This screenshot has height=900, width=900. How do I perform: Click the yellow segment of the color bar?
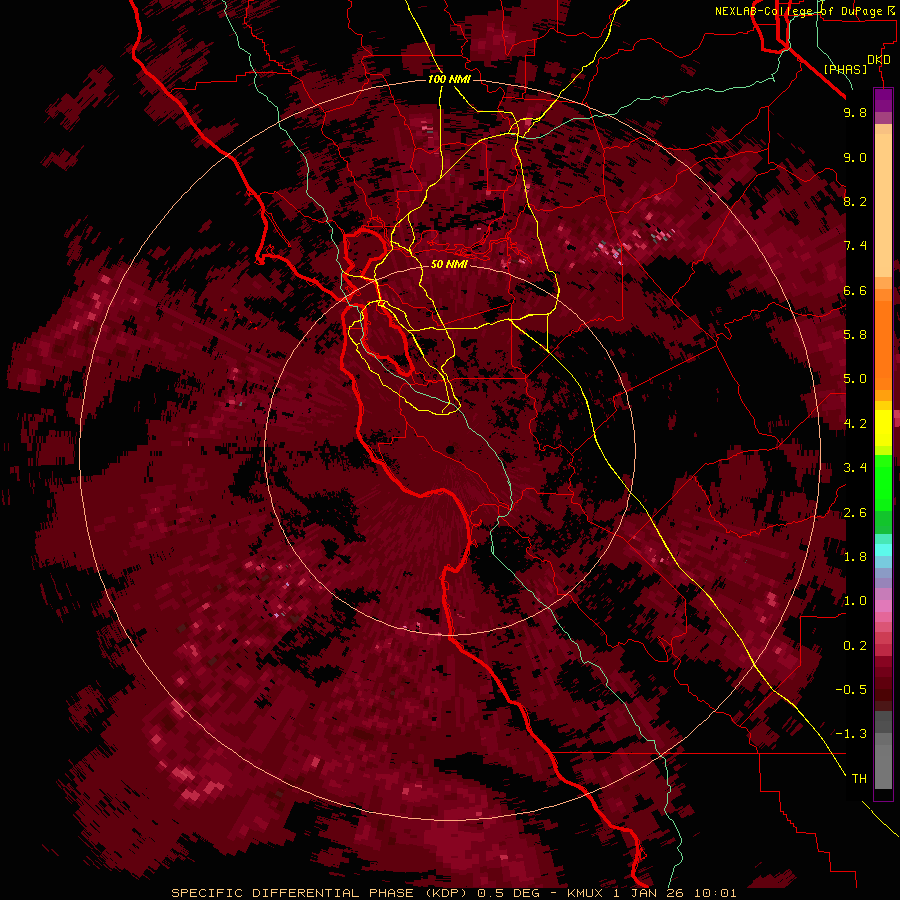pos(883,428)
